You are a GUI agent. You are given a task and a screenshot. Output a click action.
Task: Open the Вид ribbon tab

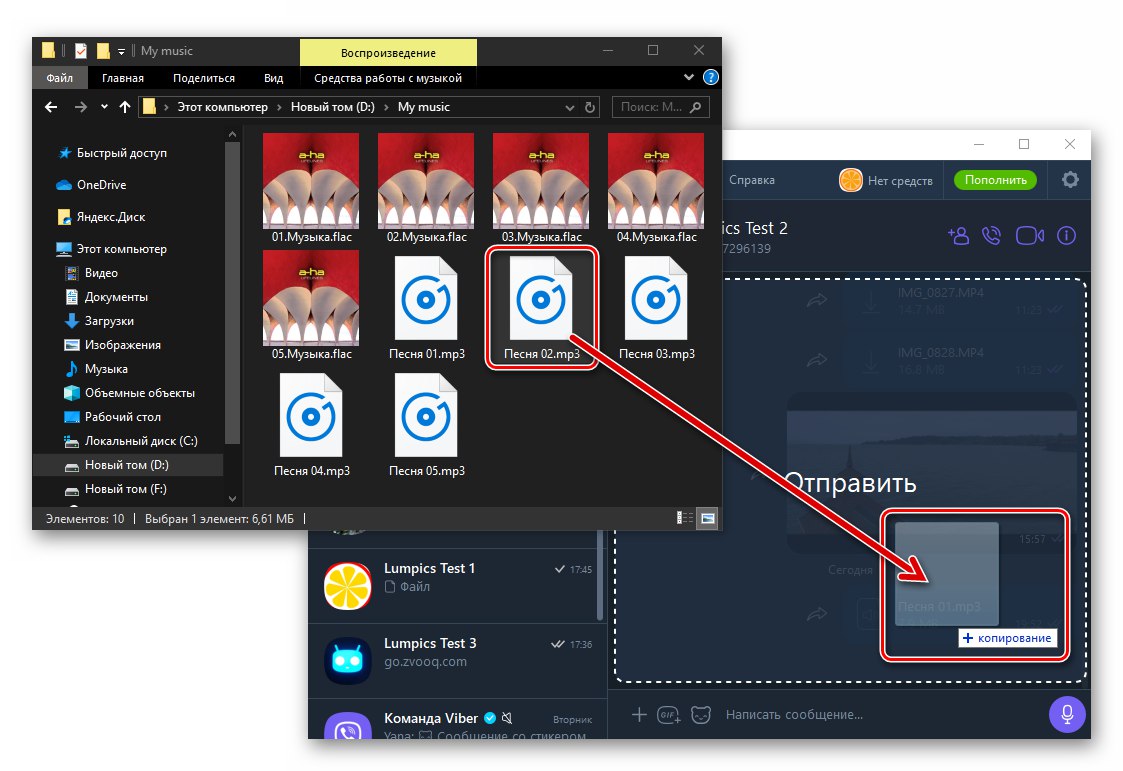(x=274, y=78)
